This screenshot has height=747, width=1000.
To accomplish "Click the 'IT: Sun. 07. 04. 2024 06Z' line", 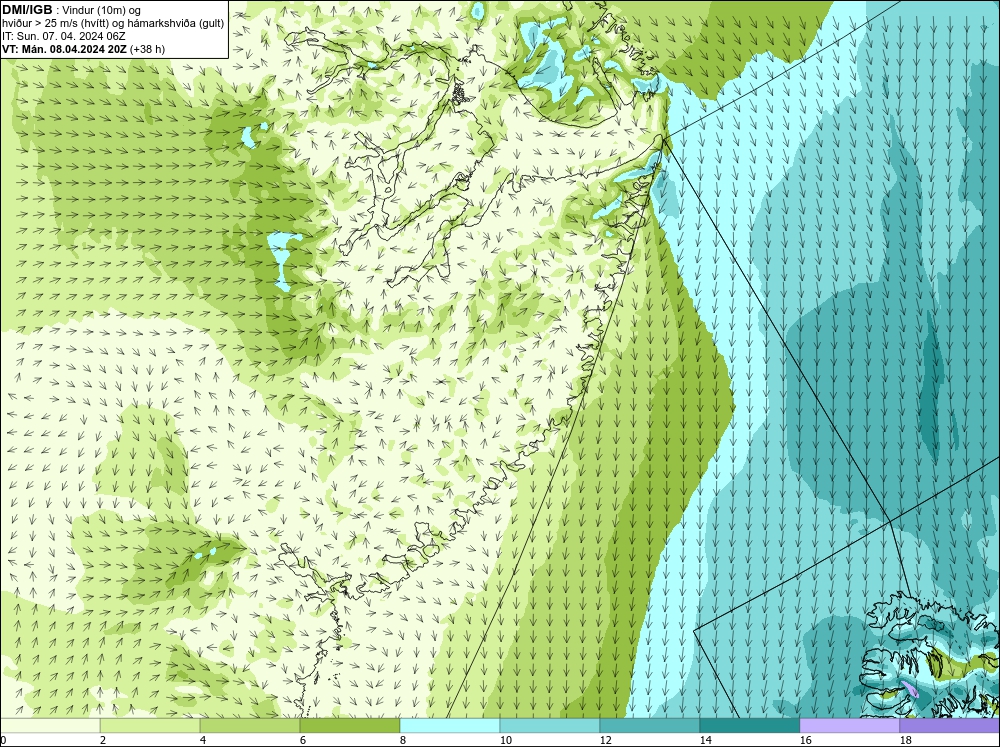I will pyautogui.click(x=64, y=36).
